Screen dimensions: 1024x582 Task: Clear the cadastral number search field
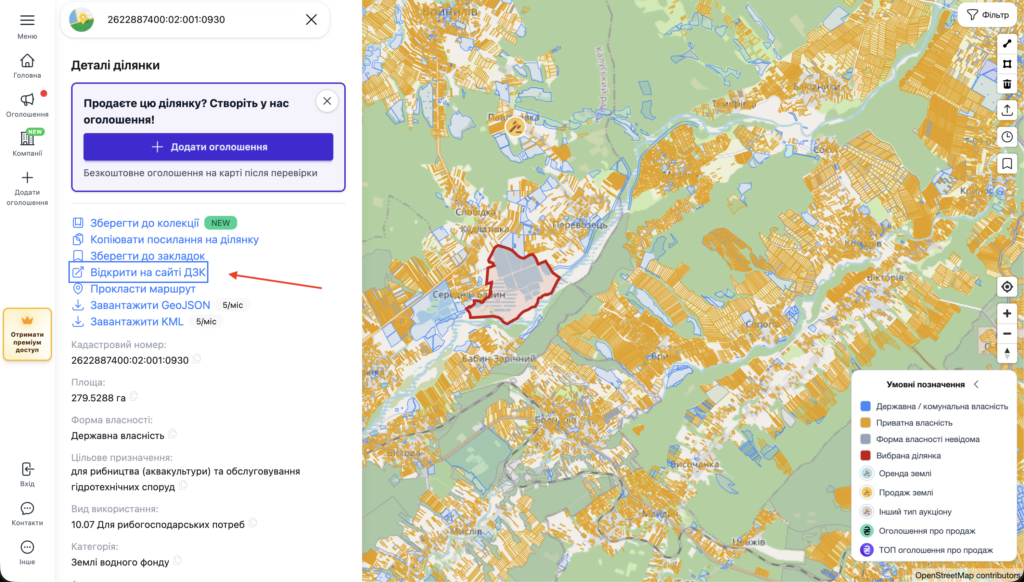click(x=312, y=20)
